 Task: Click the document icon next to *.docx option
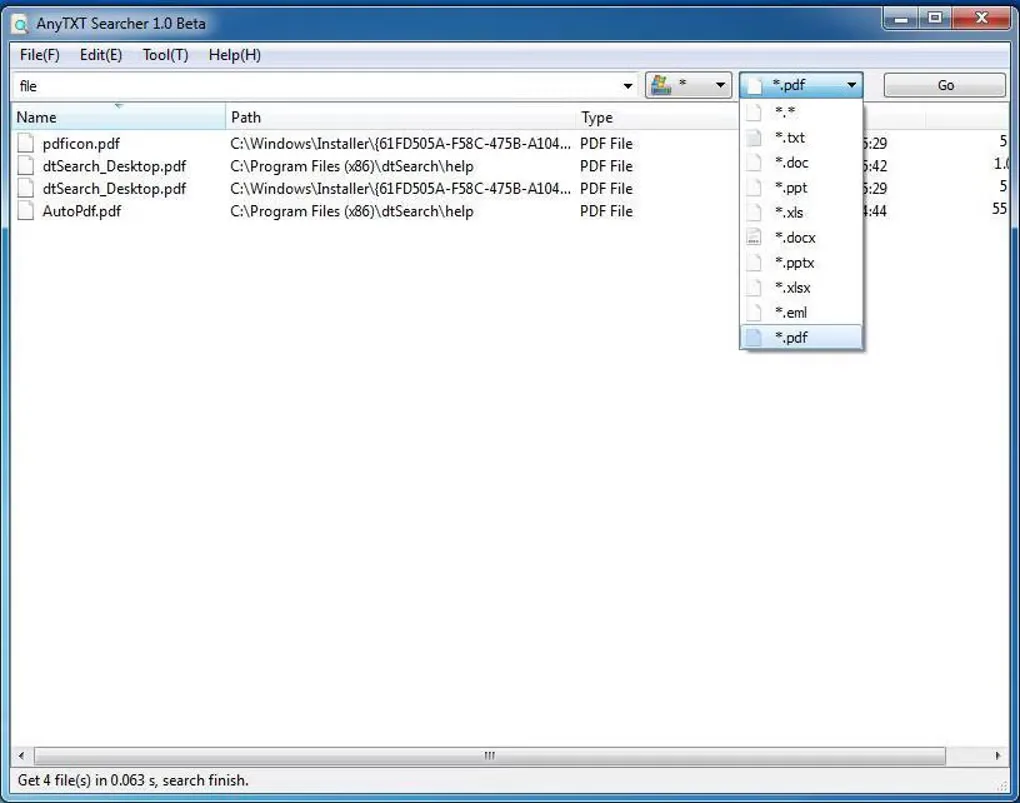point(753,238)
